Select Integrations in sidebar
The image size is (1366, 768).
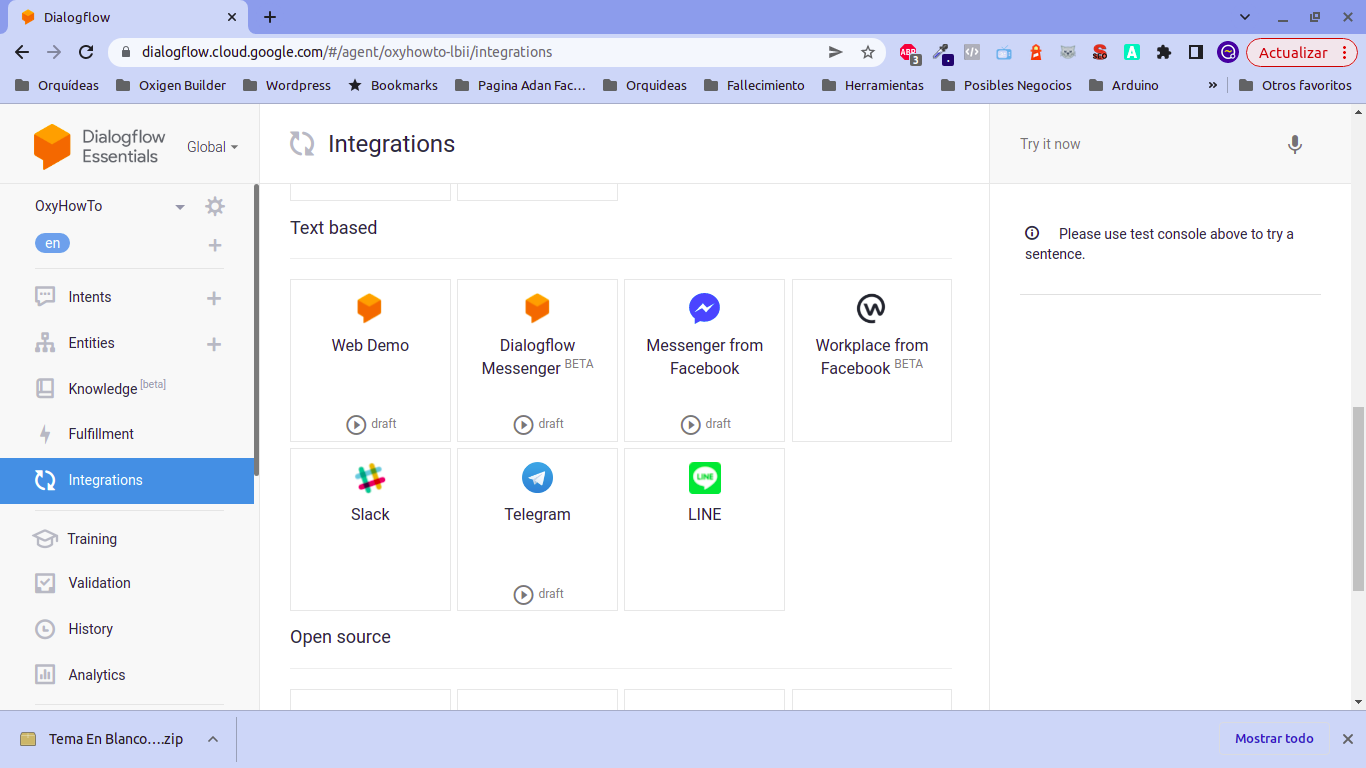pos(127,480)
